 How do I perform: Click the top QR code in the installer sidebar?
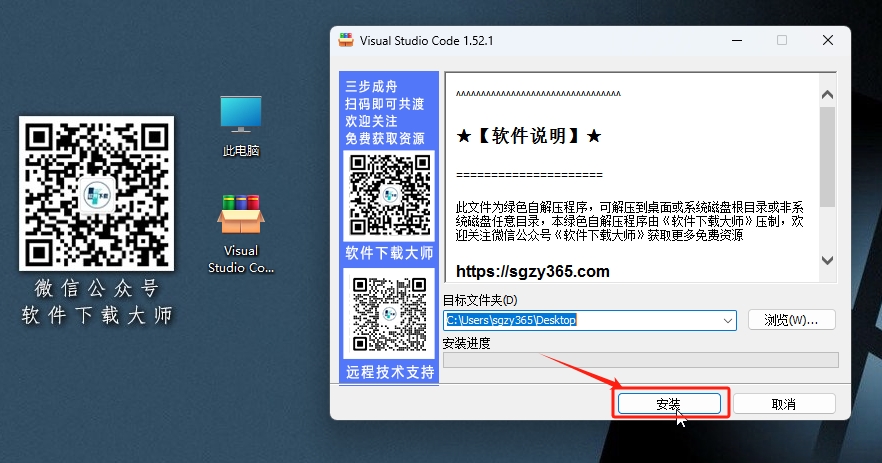[389, 195]
